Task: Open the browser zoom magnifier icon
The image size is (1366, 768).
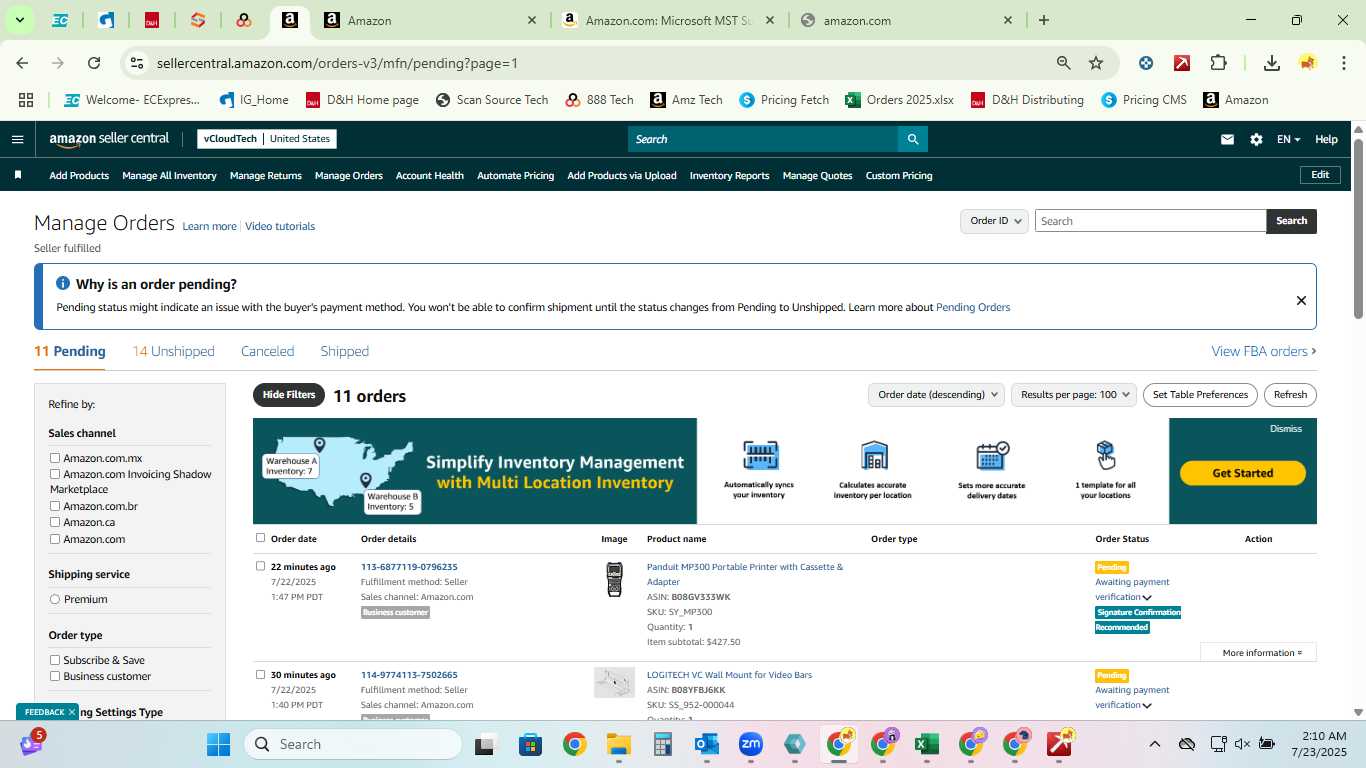Action: pyautogui.click(x=1064, y=63)
